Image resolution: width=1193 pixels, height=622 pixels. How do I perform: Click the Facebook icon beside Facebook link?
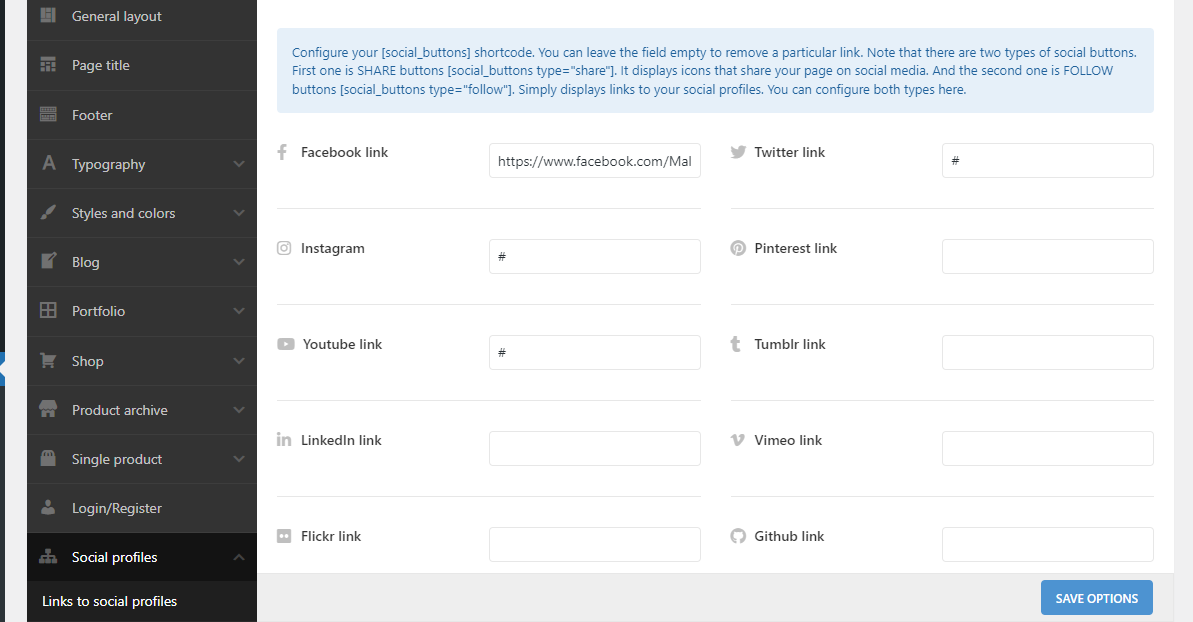282,152
